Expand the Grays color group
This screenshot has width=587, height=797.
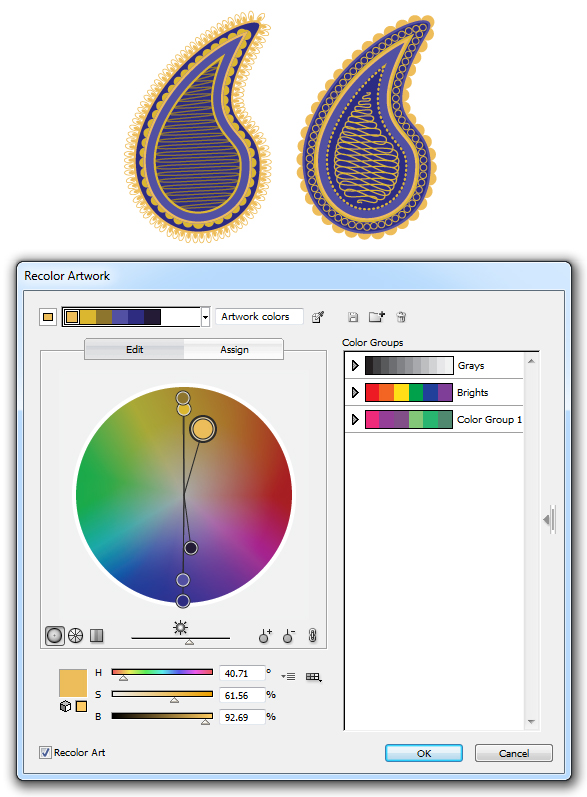click(355, 365)
